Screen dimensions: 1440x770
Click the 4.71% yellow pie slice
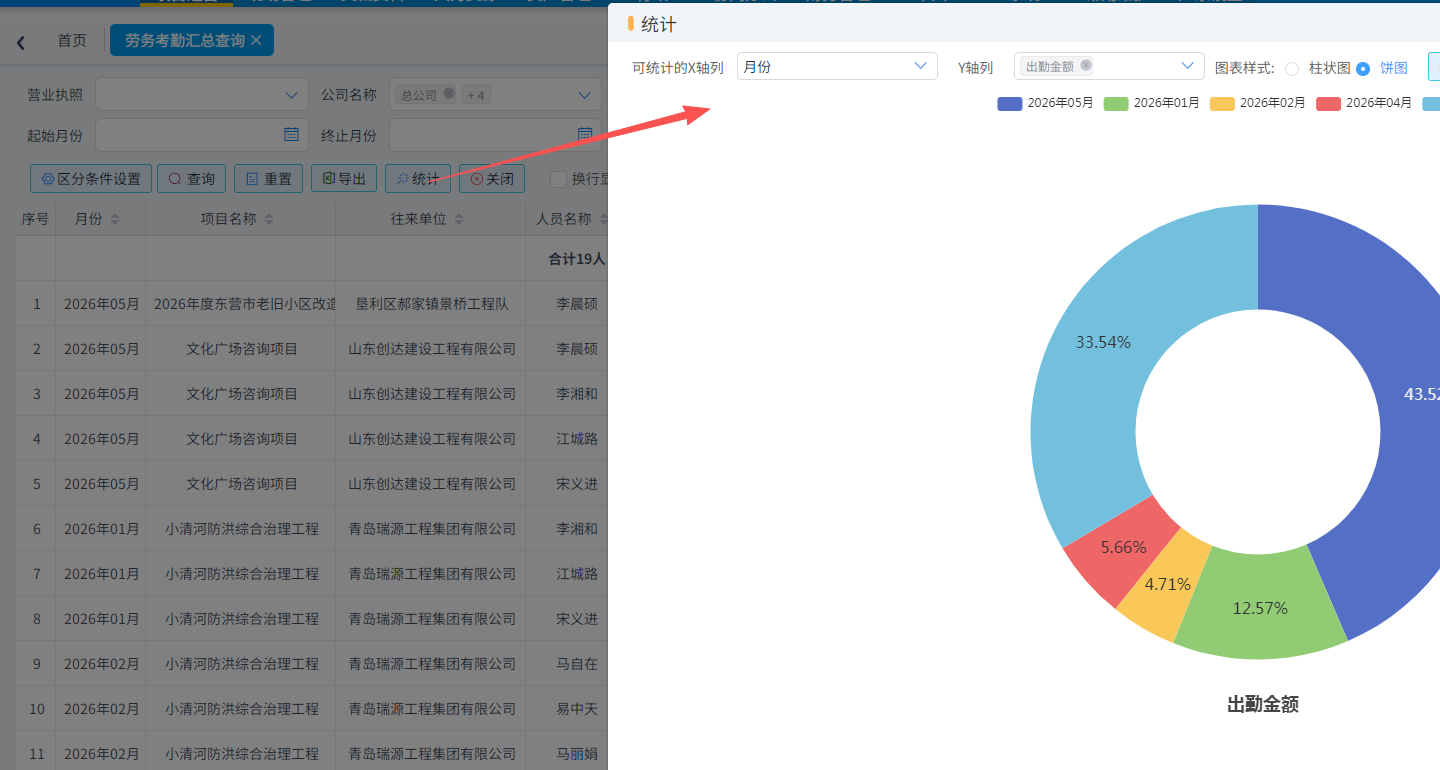1167,585
